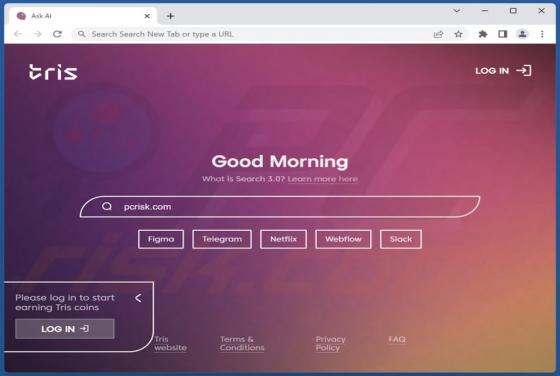Close the browser window
Screen dimensions: 560x376
tap(541, 11)
